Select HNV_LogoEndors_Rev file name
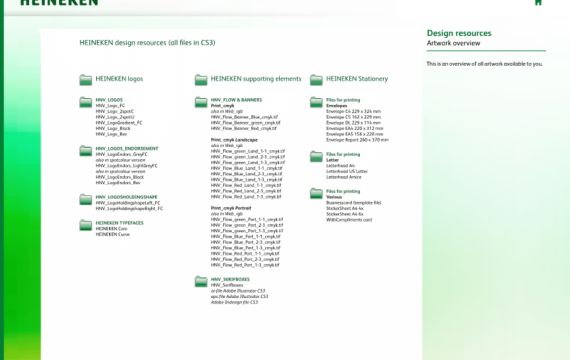This screenshot has height=360, width=570. click(x=118, y=183)
